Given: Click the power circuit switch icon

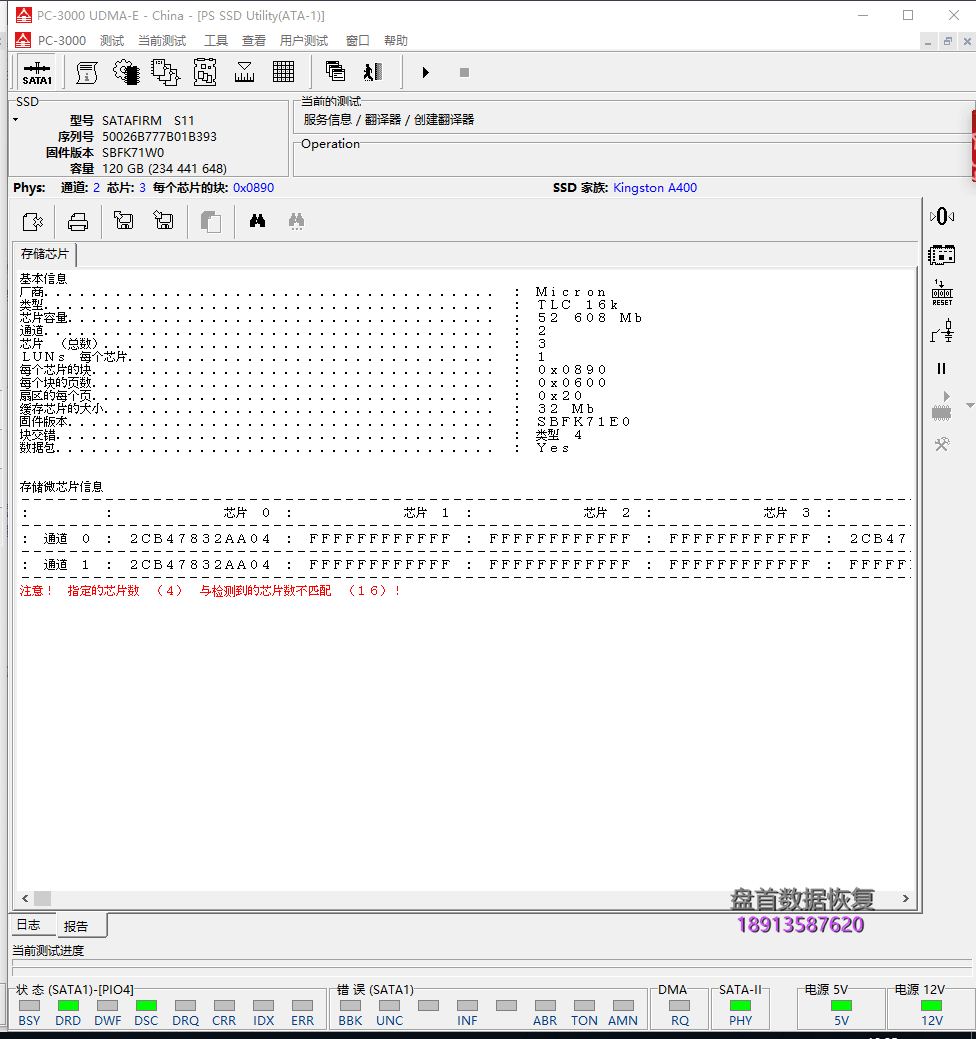Looking at the screenshot, I should tap(942, 331).
